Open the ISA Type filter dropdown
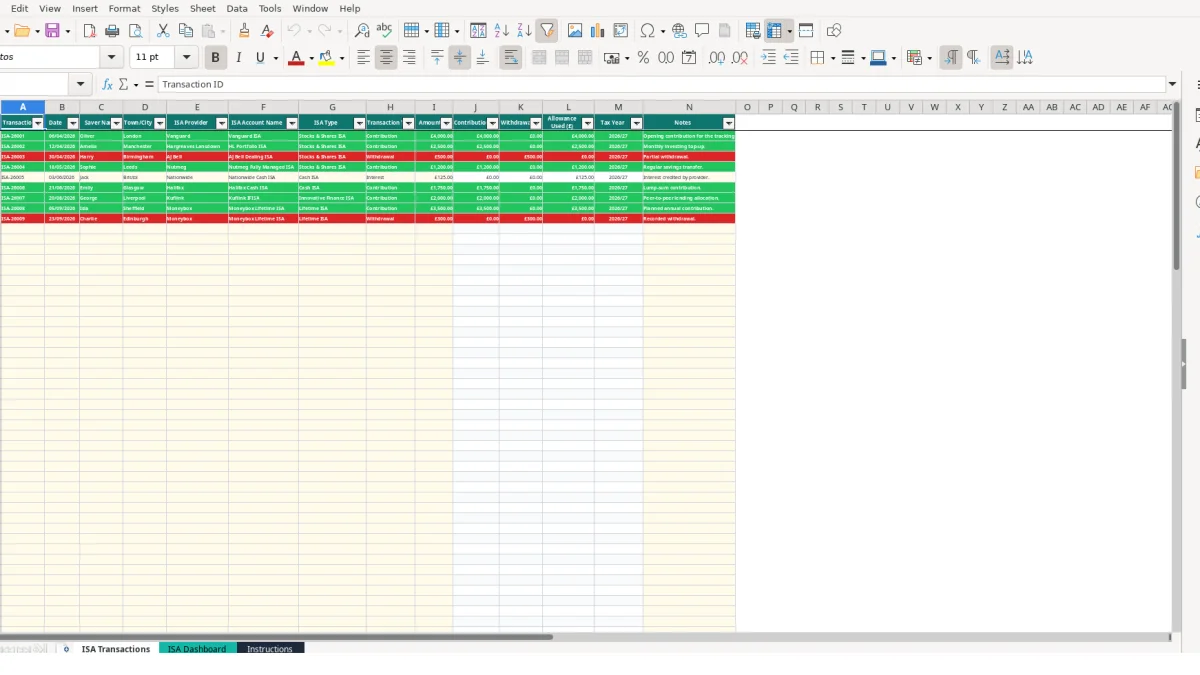Viewport: 1200px width, 675px height. 359,123
